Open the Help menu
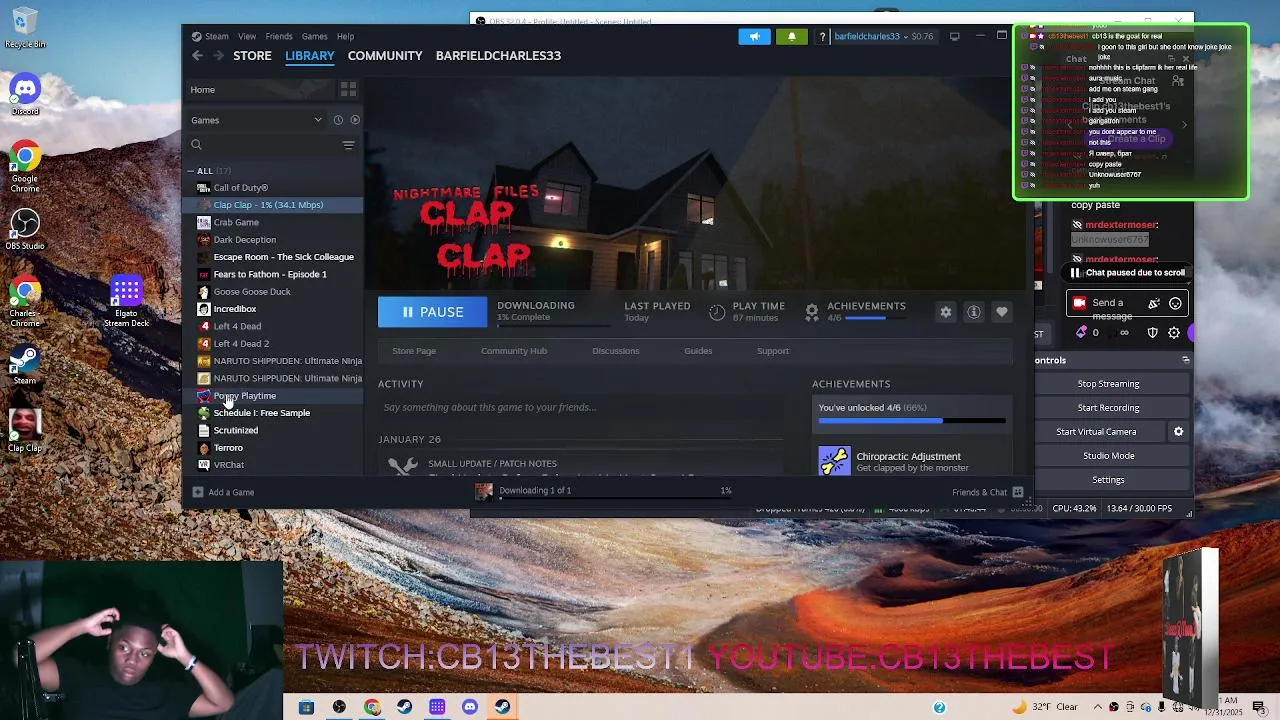 [x=345, y=36]
